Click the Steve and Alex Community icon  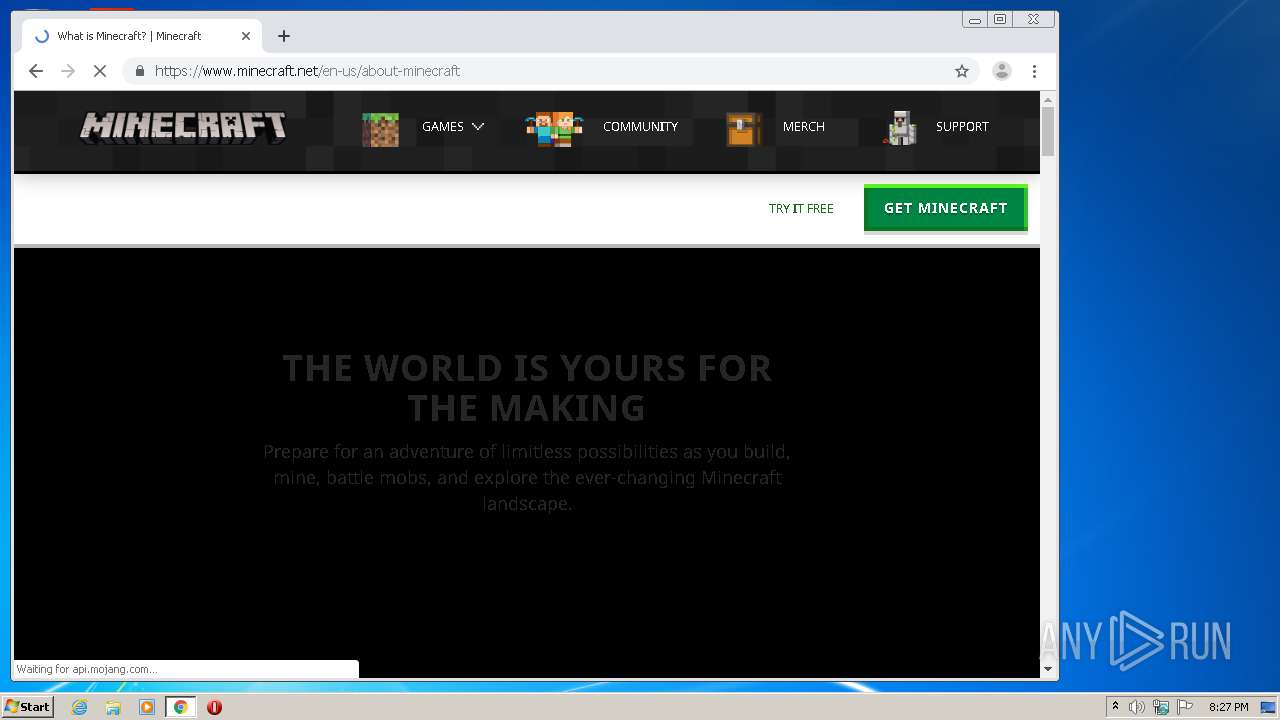click(x=553, y=129)
